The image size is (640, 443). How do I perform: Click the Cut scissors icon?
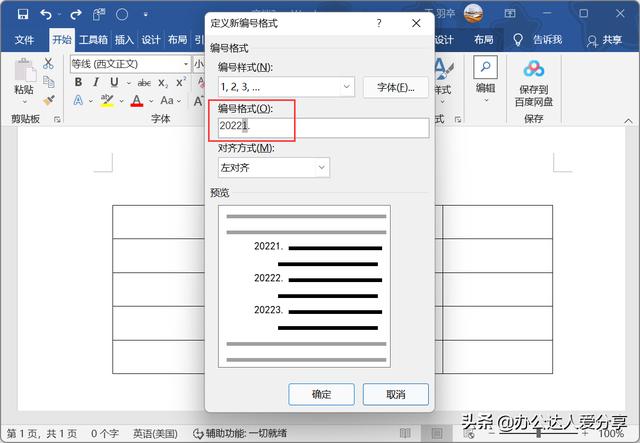[x=48, y=63]
